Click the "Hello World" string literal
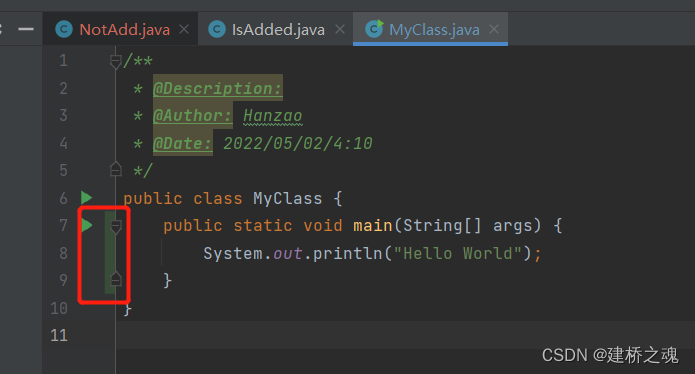 458,253
